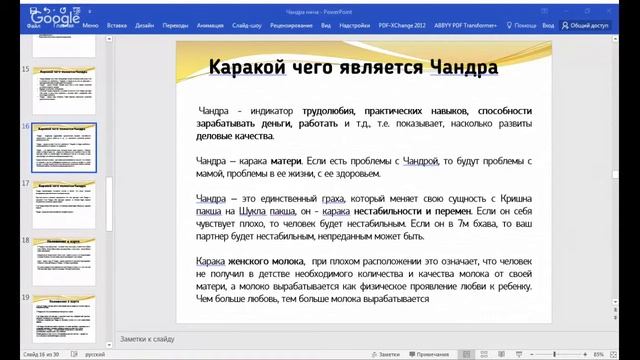This screenshot has width=640, height=360.
Task: Select slide 19 thumbnail
Action: [x=64, y=319]
